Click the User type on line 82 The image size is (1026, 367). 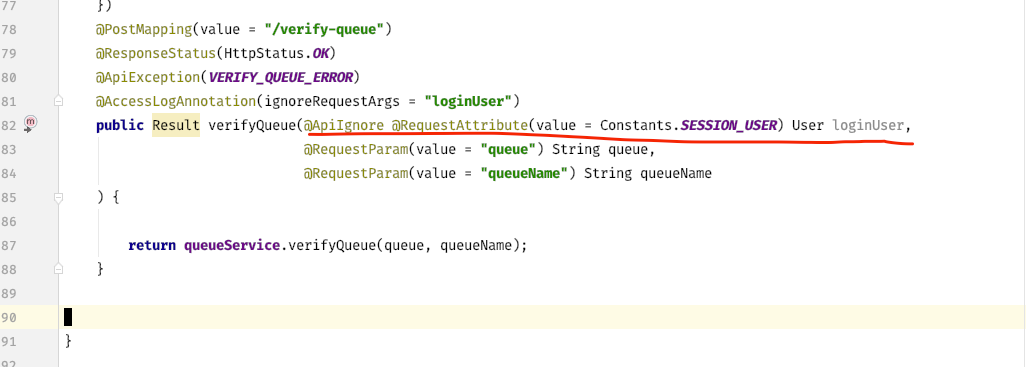pos(807,125)
